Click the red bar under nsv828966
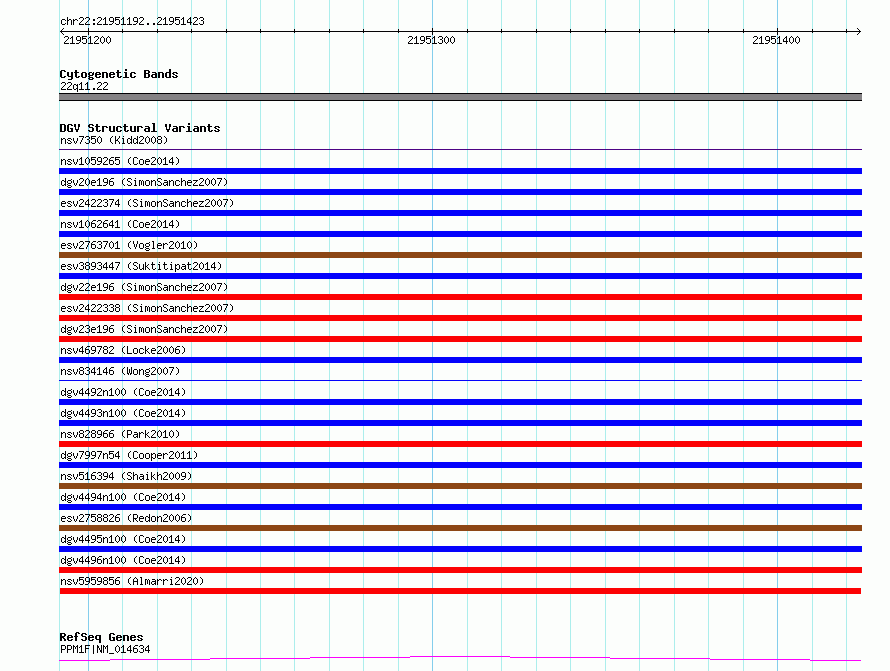The width and height of the screenshot is (890, 671). 460,444
